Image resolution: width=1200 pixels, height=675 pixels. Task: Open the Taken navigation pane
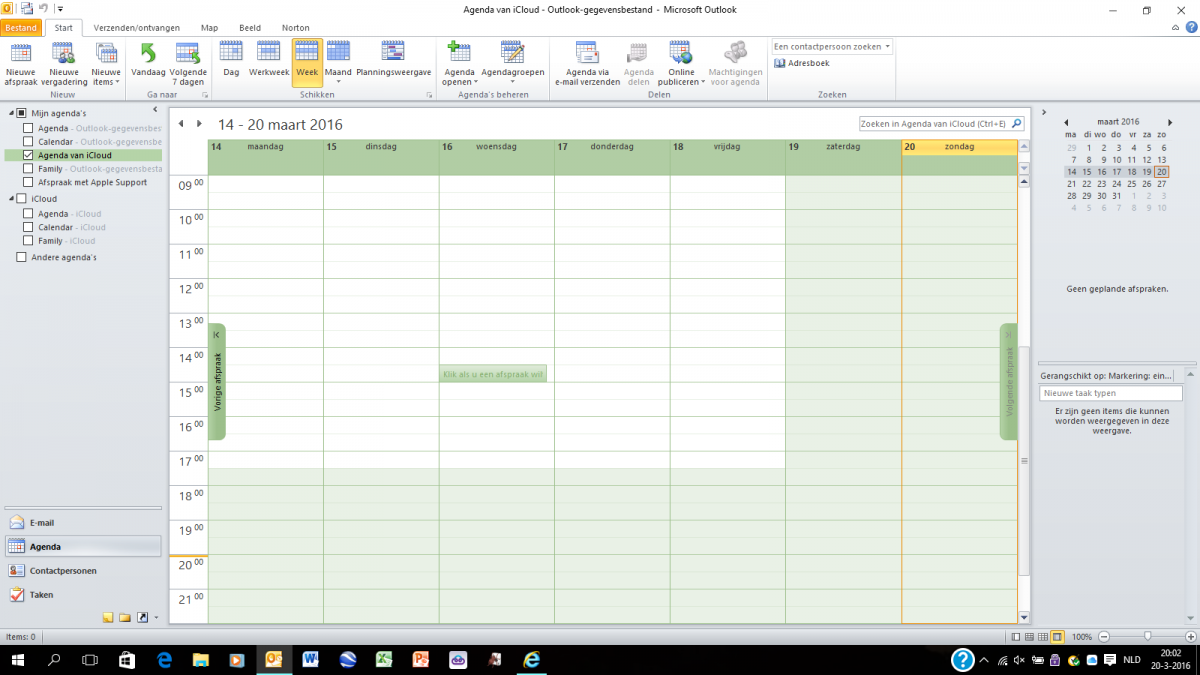(82, 594)
